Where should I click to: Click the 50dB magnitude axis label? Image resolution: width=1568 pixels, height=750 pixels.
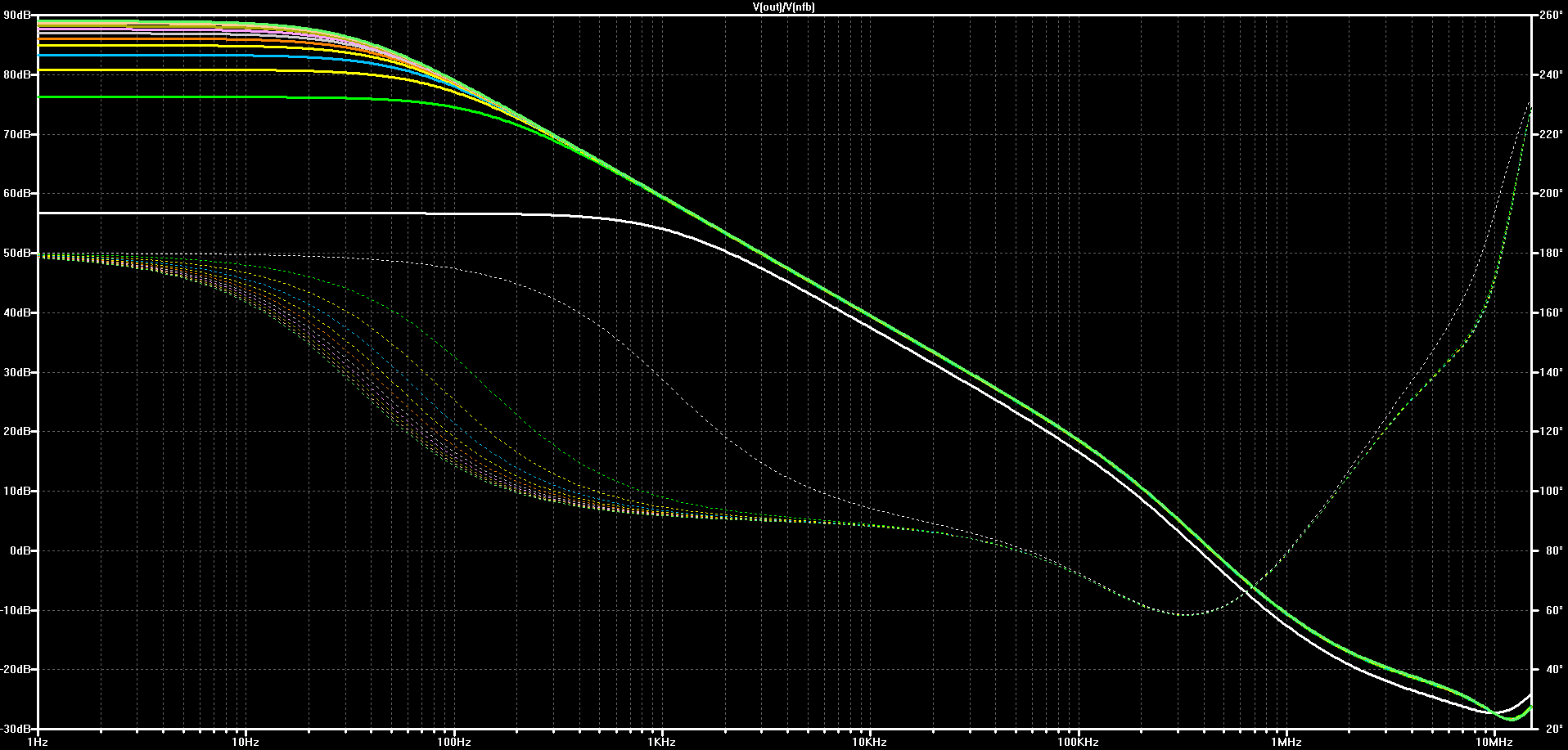pyautogui.click(x=17, y=254)
